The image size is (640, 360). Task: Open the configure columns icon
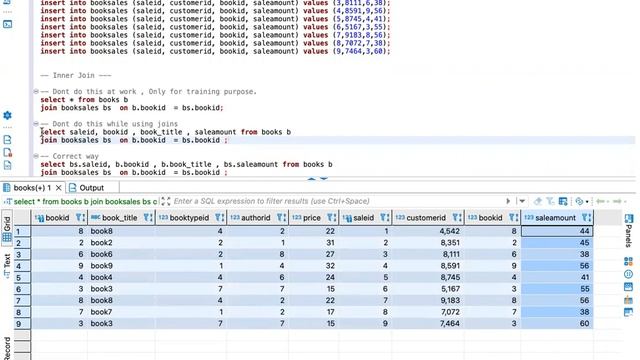tap(563, 201)
